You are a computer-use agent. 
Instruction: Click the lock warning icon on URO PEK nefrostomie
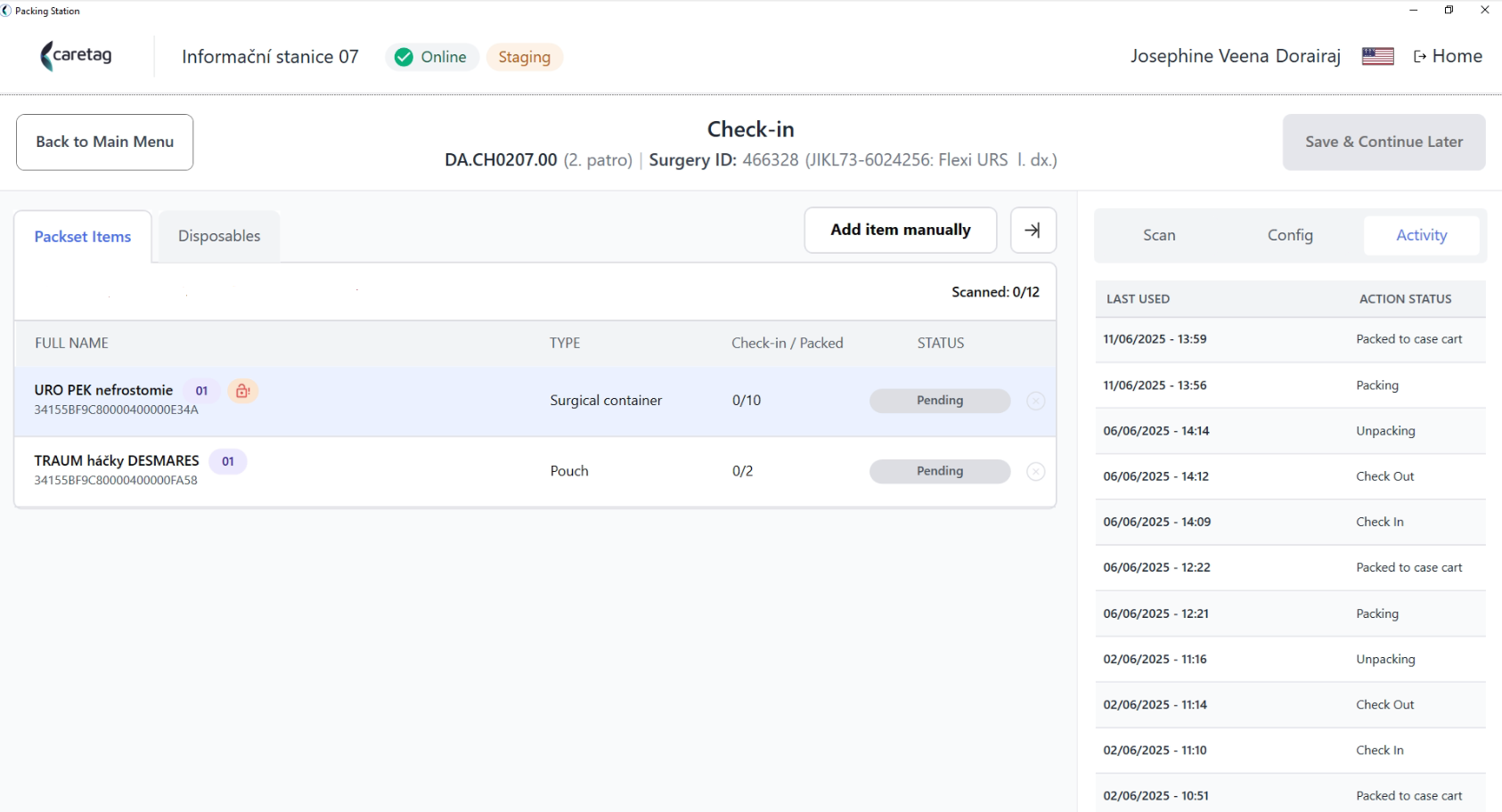point(242,391)
